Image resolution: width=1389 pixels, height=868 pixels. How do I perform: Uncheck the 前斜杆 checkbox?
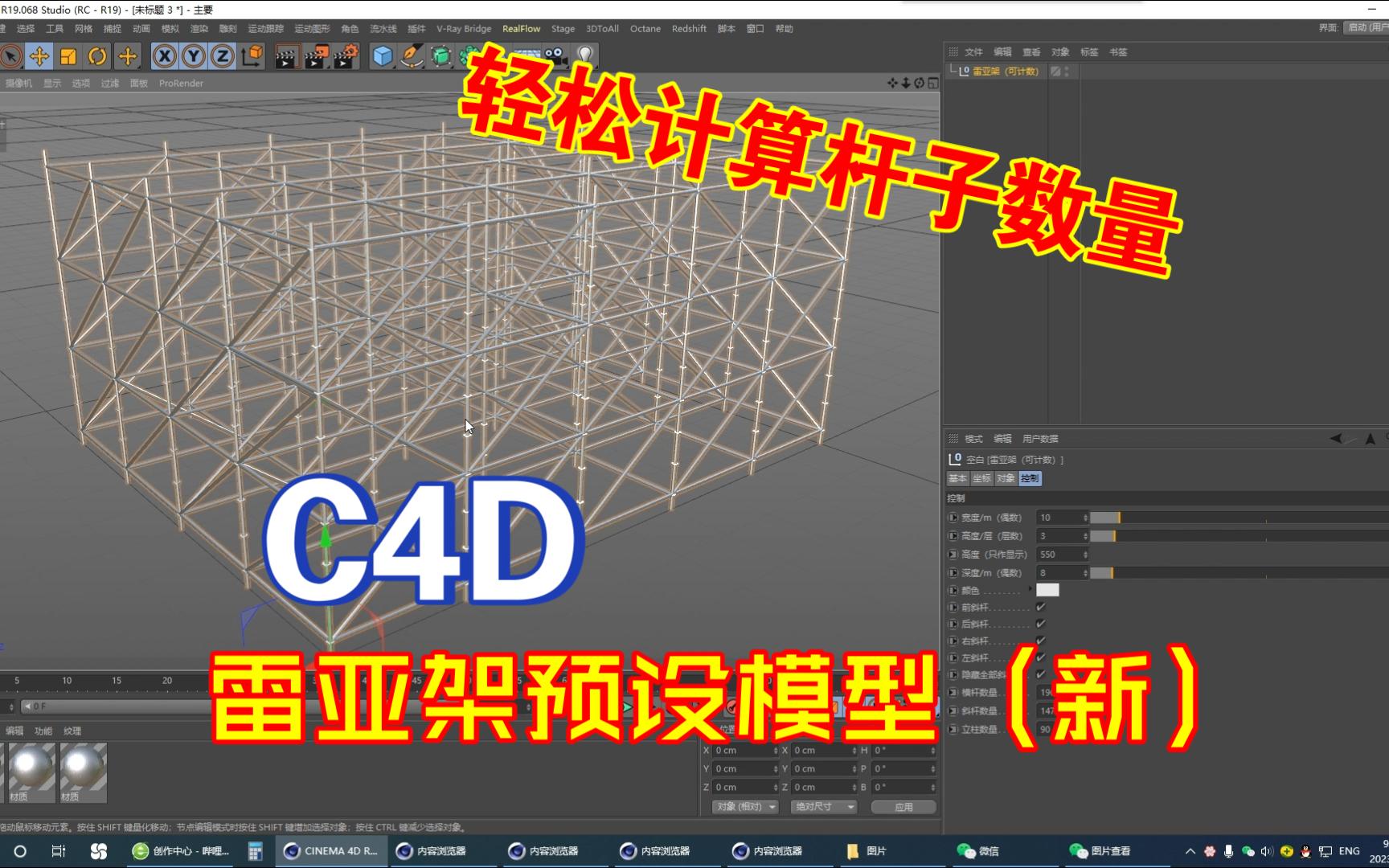pyautogui.click(x=1041, y=608)
